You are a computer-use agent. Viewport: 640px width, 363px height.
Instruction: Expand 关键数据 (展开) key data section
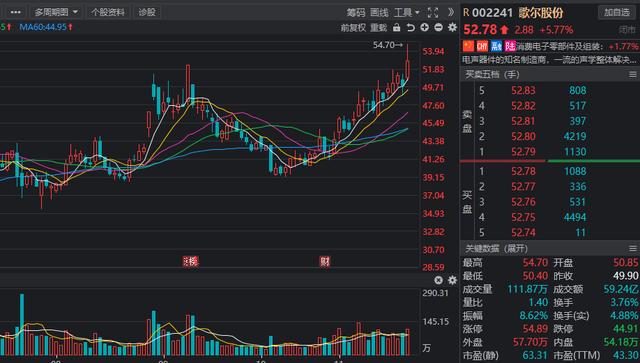[496, 248]
